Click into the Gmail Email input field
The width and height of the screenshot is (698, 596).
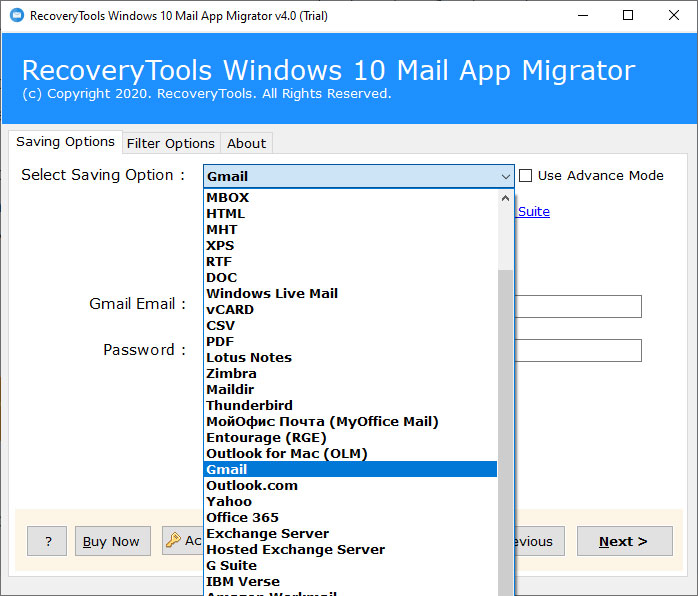pos(578,306)
